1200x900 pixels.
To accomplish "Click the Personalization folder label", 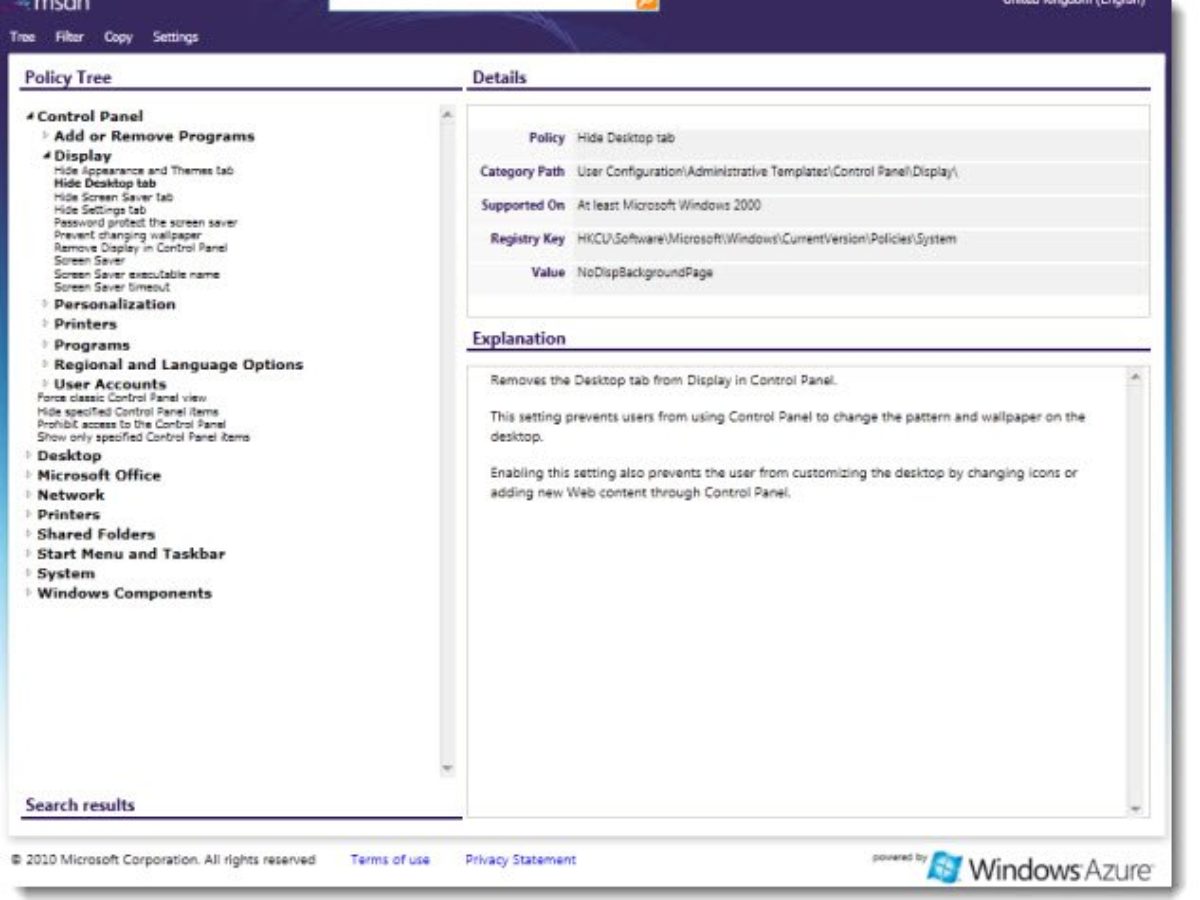I will (x=115, y=304).
